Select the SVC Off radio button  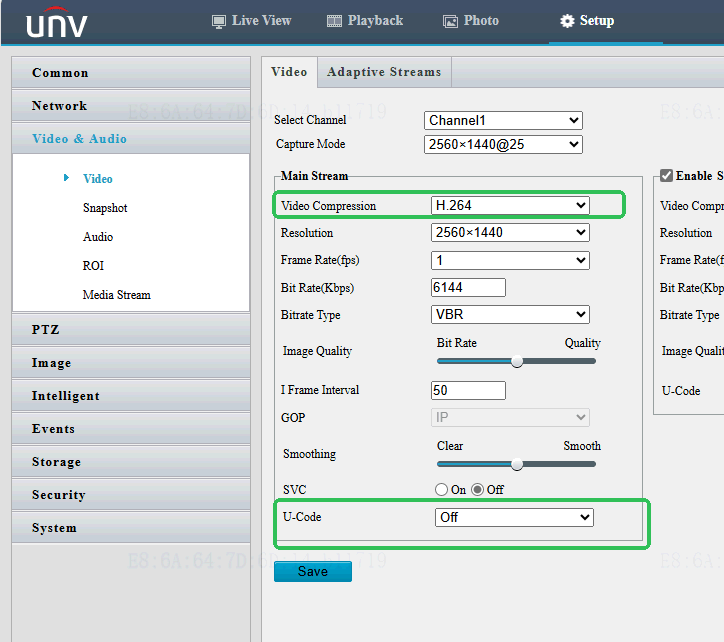pos(477,490)
